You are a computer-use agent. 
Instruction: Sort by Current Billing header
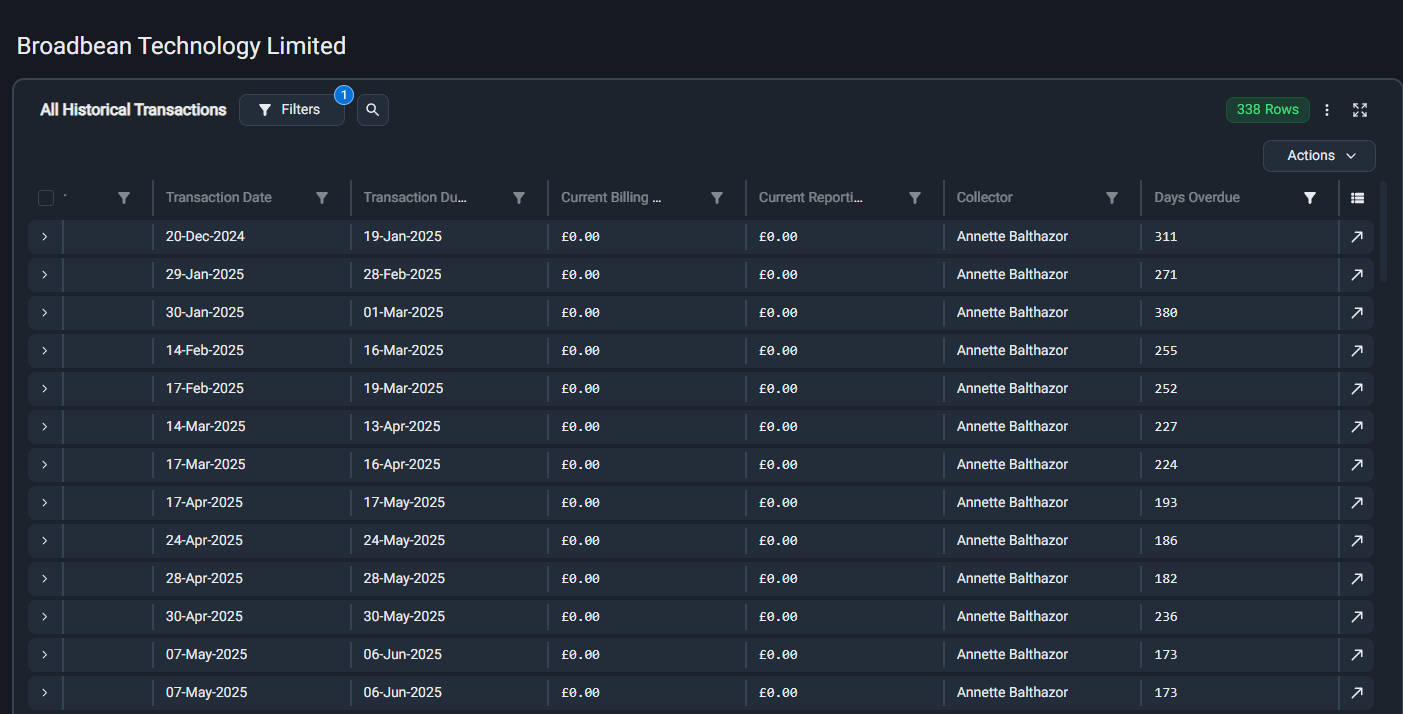point(611,198)
